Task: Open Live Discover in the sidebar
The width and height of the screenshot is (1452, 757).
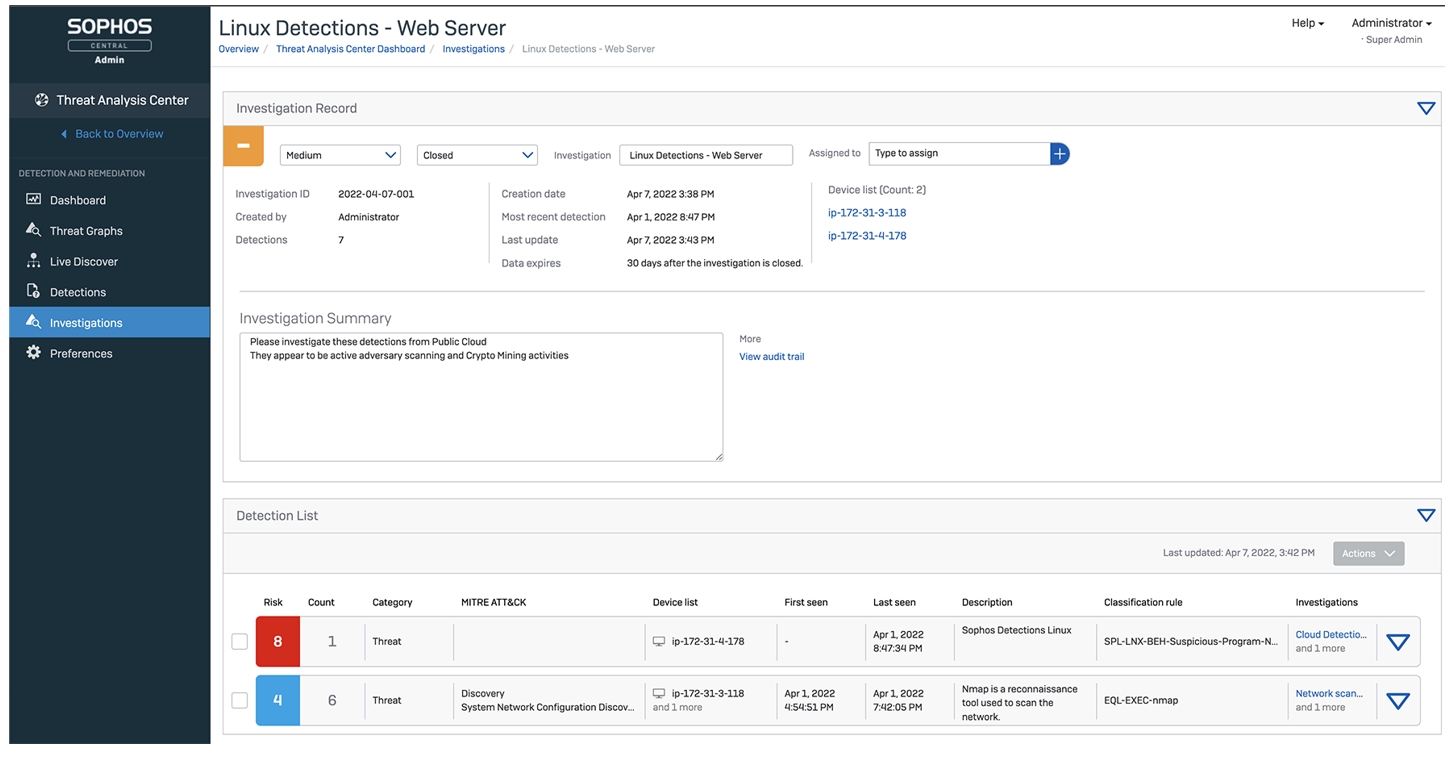Action: (x=110, y=261)
